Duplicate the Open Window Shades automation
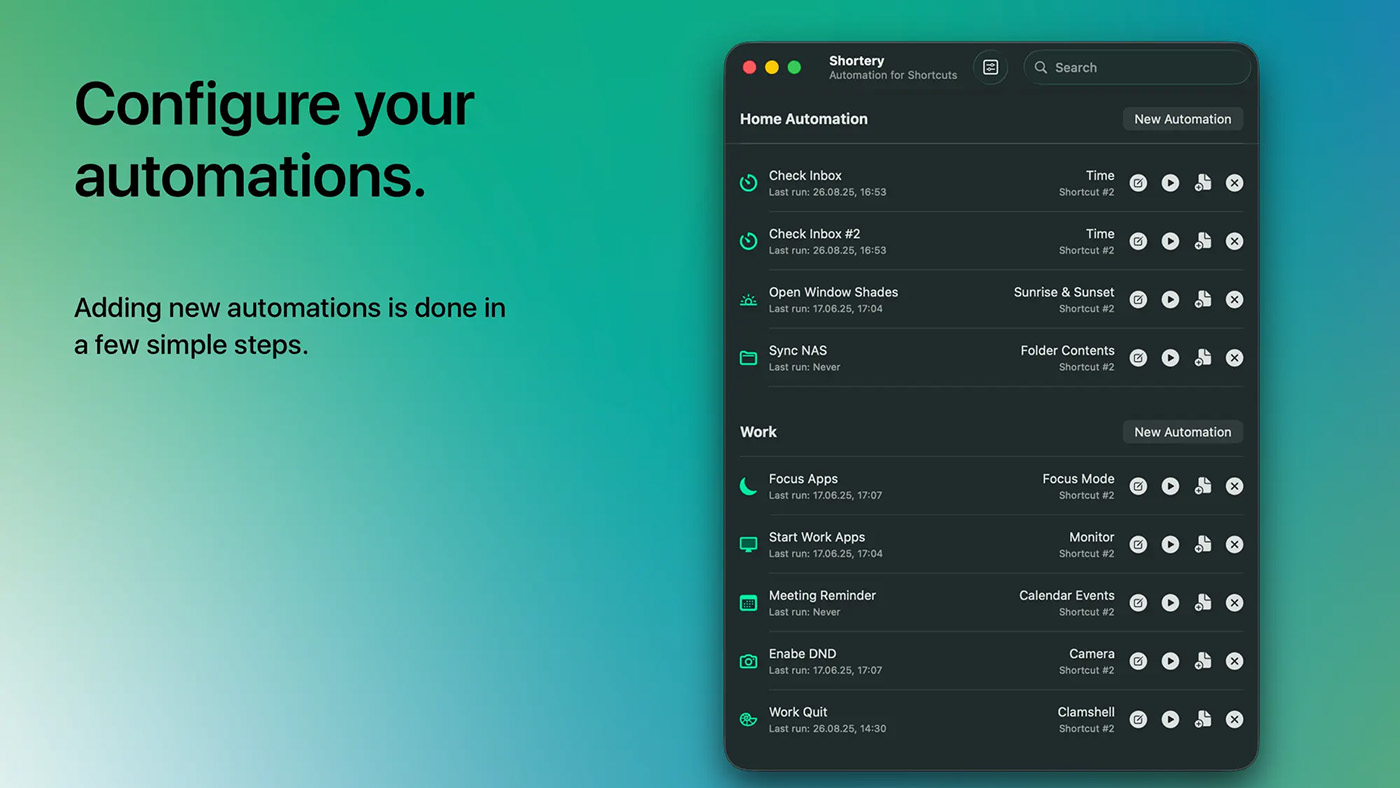1400x788 pixels. 1203,300
